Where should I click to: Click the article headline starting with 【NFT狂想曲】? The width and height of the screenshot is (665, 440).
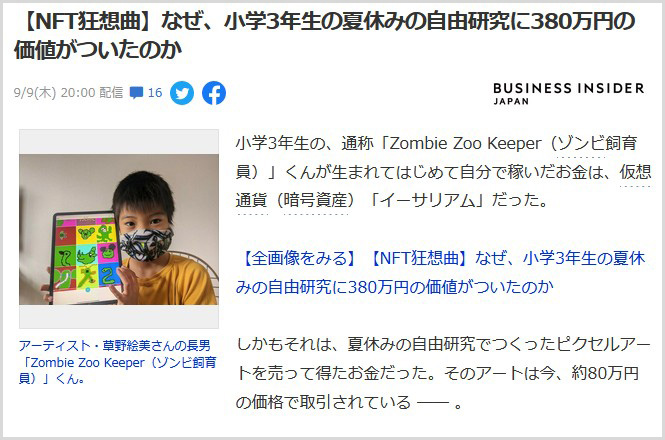click(324, 35)
